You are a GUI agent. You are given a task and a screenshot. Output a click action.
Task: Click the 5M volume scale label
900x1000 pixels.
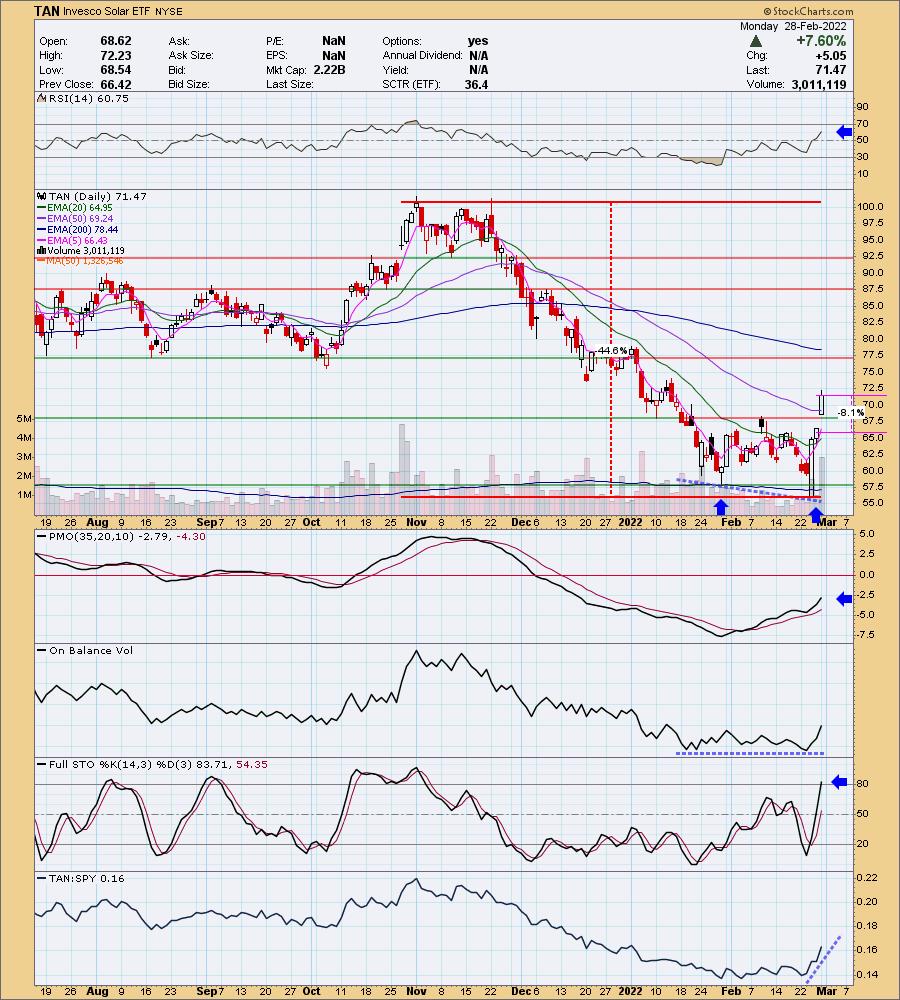pyautogui.click(x=24, y=419)
